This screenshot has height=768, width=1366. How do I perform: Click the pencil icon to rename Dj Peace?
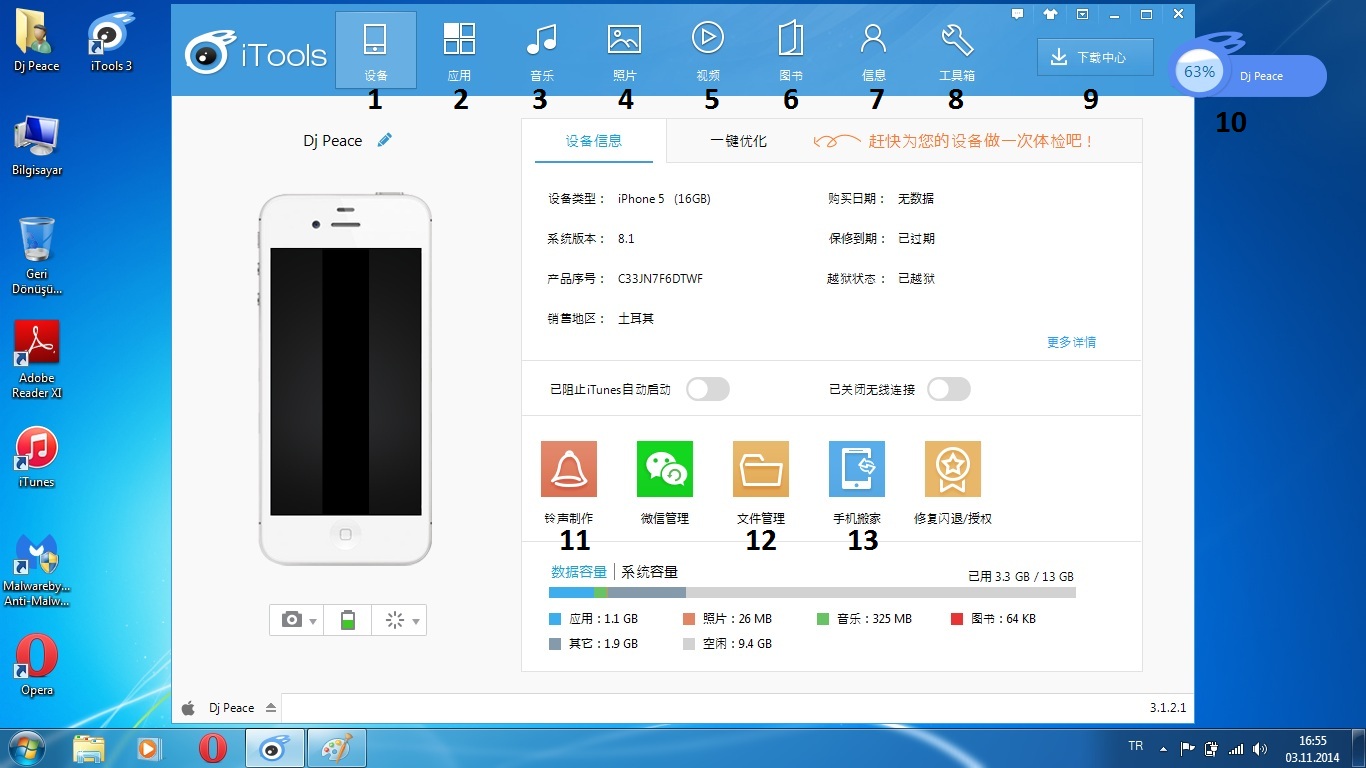pyautogui.click(x=385, y=141)
